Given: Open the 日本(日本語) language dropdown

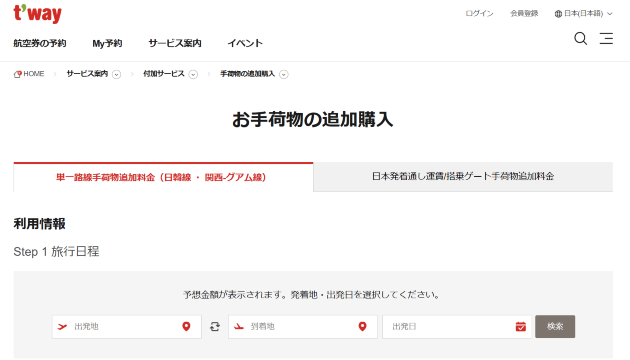Looking at the screenshot, I should (x=583, y=14).
